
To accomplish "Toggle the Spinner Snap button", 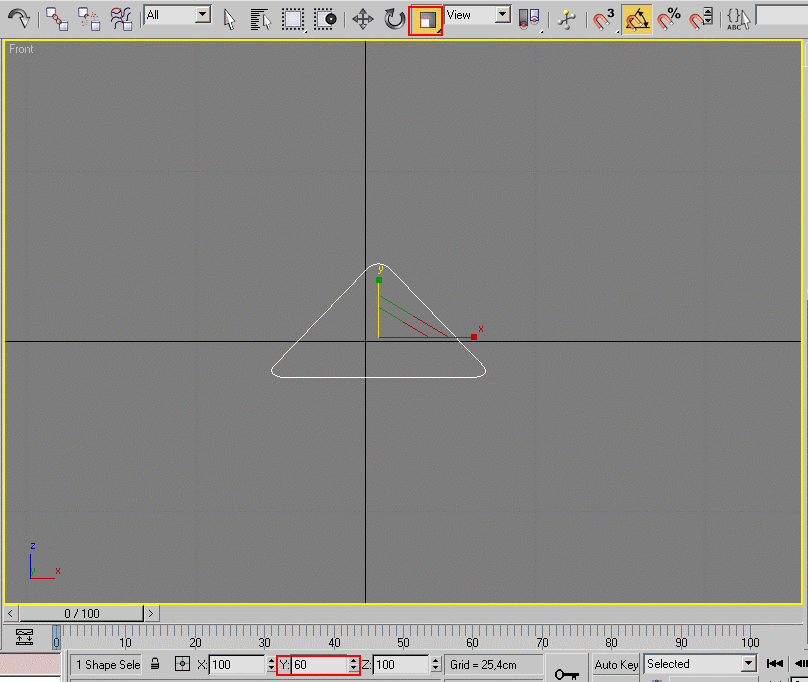I will coord(701,20).
